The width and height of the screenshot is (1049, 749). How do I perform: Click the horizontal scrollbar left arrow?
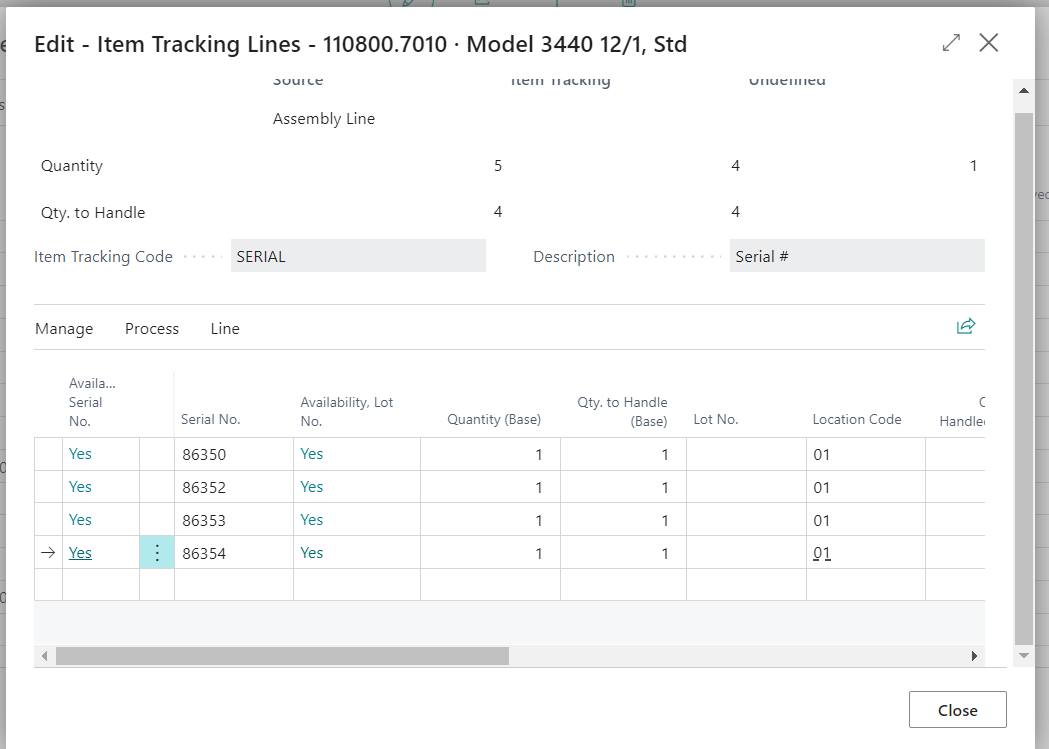click(44, 656)
